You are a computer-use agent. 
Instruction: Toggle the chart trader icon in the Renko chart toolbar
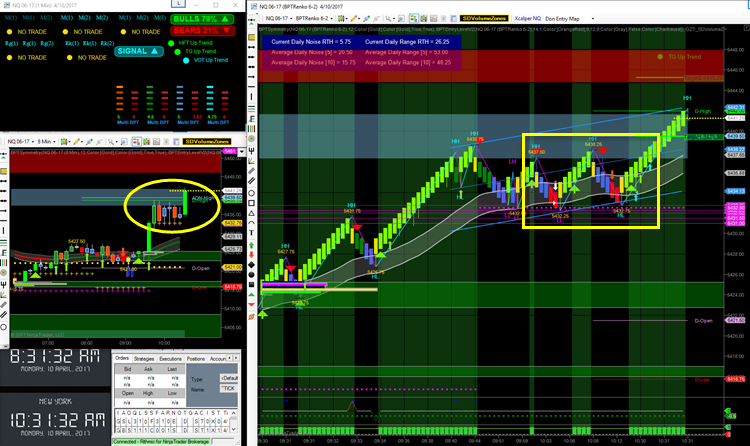414,19
